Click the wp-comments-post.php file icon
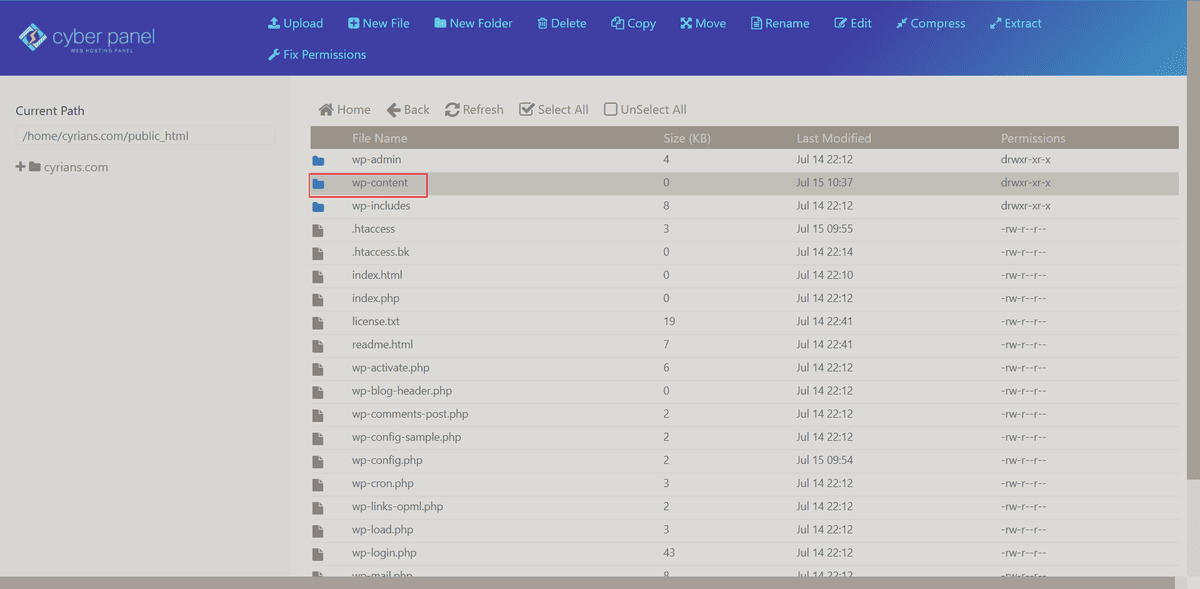1200x589 pixels. click(x=318, y=414)
